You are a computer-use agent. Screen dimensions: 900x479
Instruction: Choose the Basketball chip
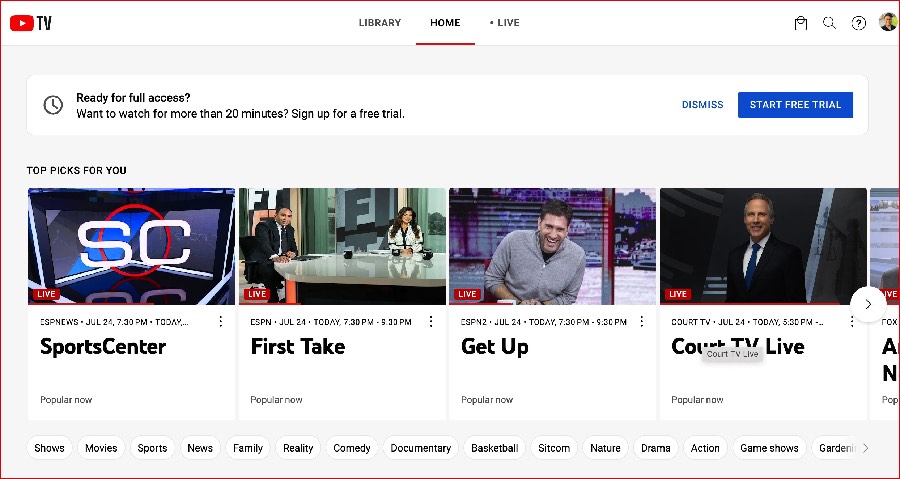click(x=495, y=448)
